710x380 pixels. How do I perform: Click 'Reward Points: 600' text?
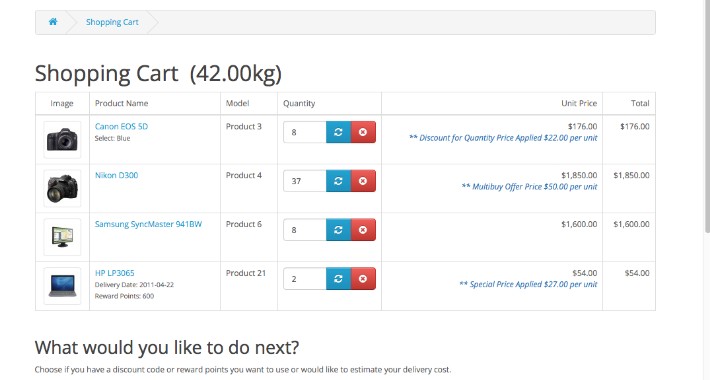point(124,296)
